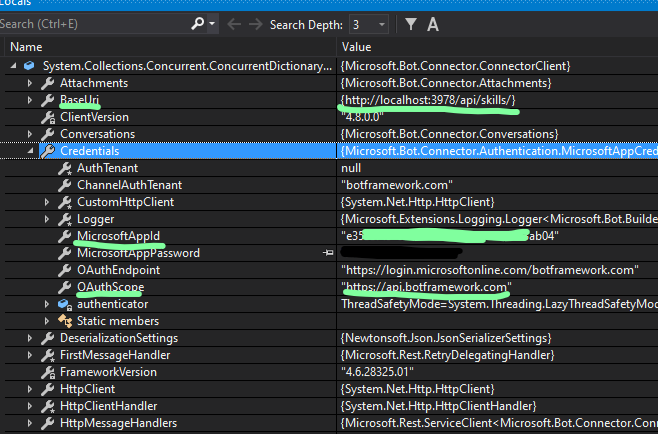Open the search options dropdown arrow
This screenshot has height=434, width=658.
pos(212,24)
